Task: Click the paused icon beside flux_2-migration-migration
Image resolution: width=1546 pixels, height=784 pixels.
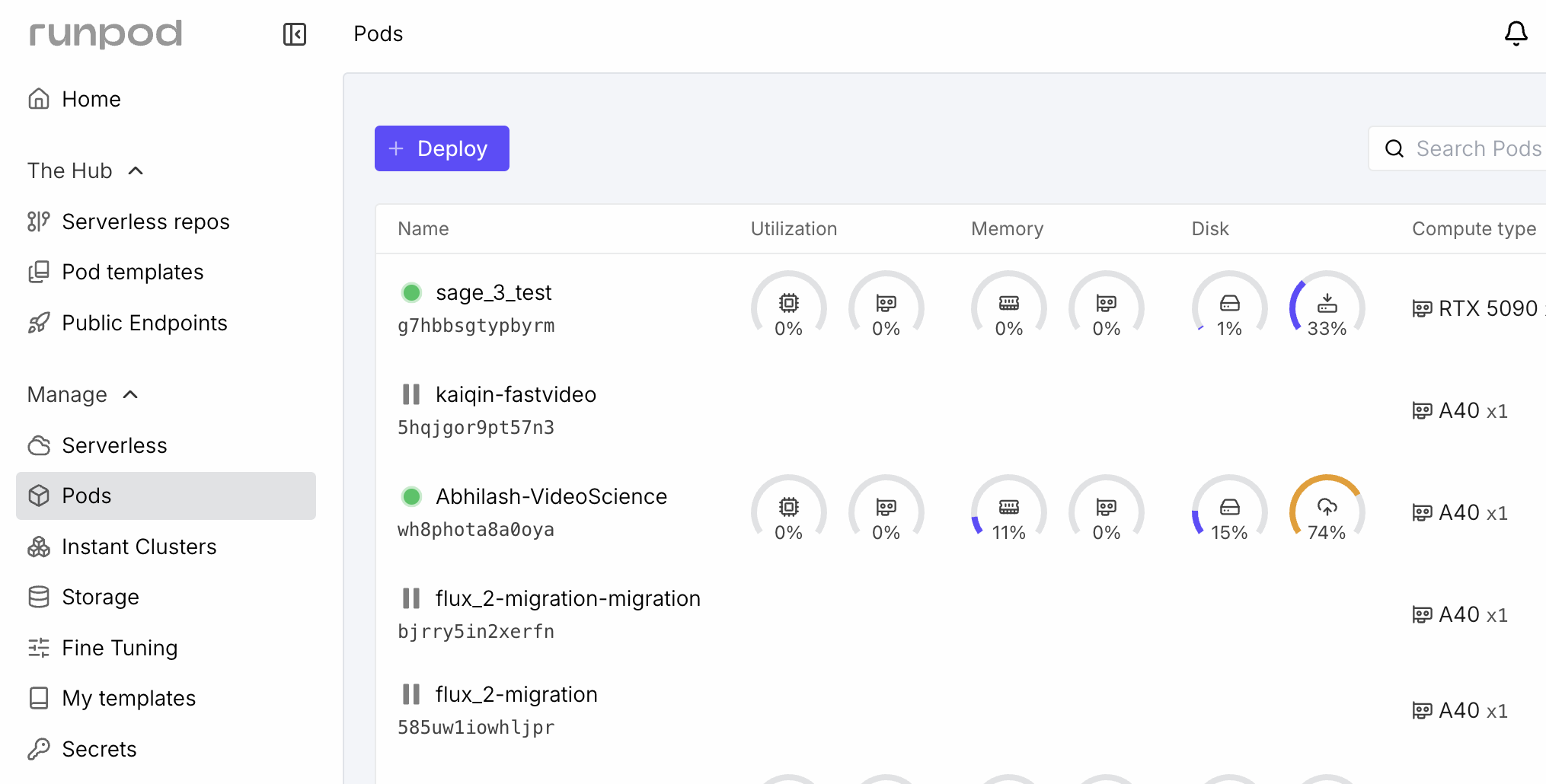Action: click(x=411, y=598)
